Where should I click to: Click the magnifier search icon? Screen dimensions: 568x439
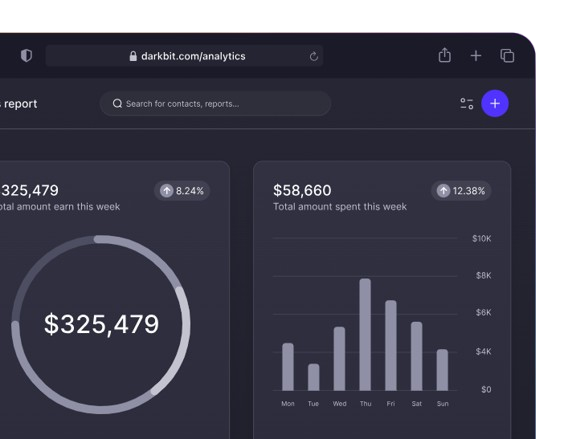(117, 104)
